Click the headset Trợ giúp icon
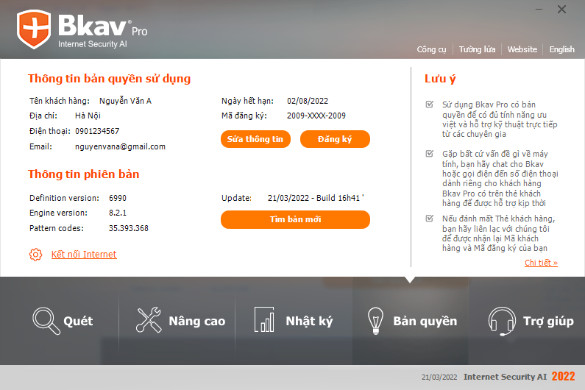585x390 pixels. pos(502,321)
